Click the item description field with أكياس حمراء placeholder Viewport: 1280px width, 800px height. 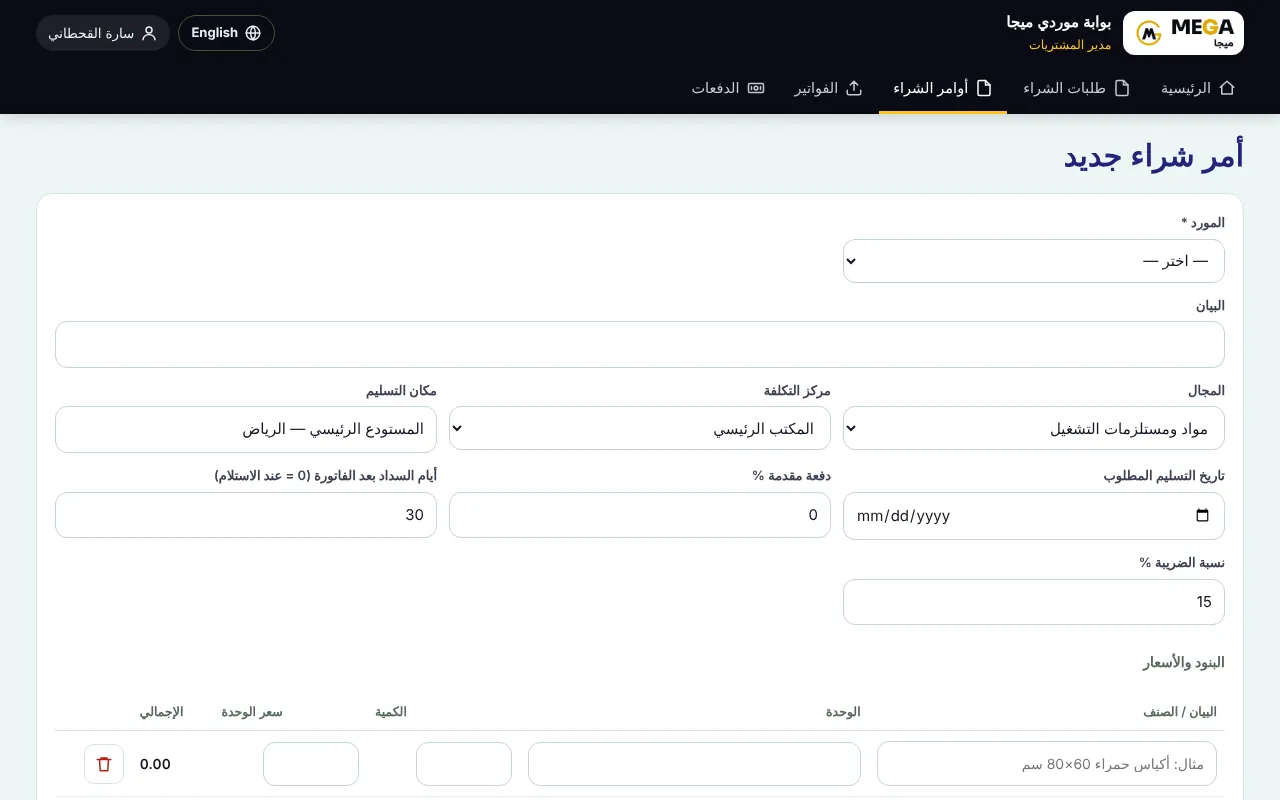pyautogui.click(x=1047, y=764)
